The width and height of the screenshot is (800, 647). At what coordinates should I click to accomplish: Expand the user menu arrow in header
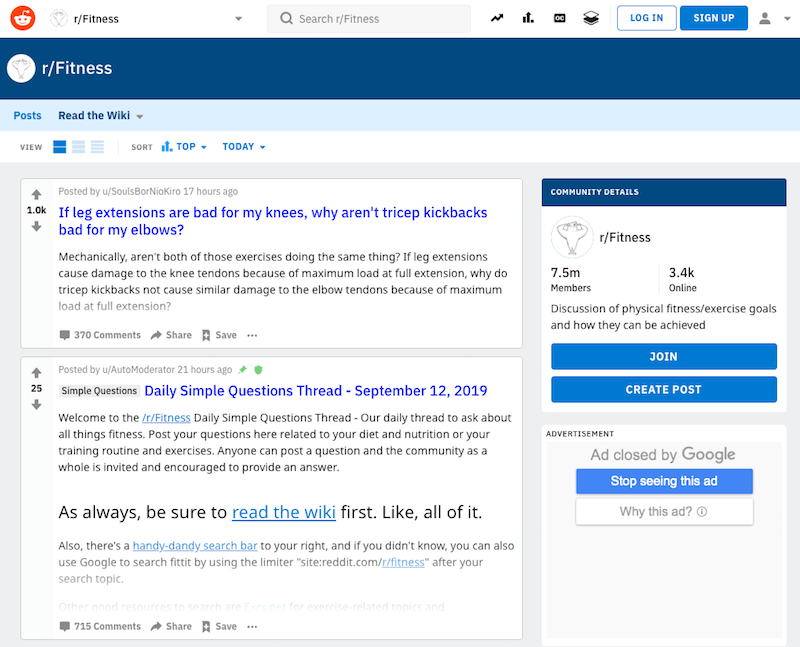click(787, 18)
